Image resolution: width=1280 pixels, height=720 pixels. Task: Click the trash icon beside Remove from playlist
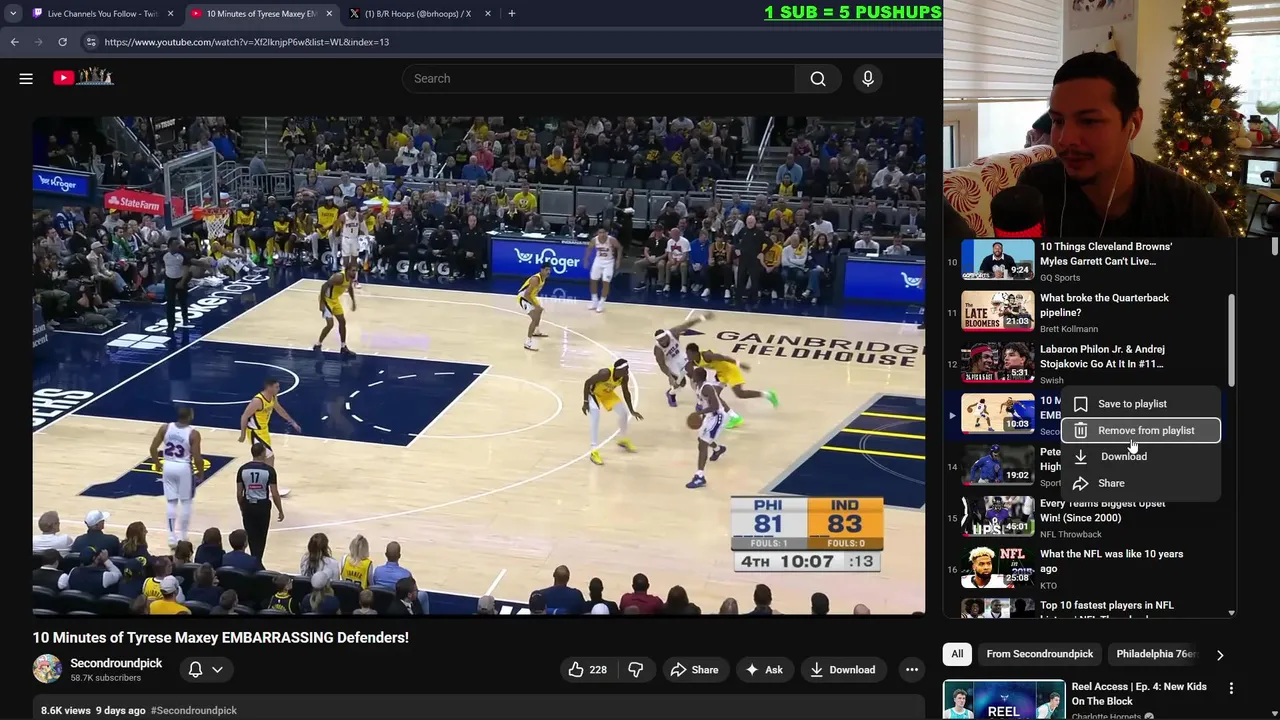point(1080,430)
